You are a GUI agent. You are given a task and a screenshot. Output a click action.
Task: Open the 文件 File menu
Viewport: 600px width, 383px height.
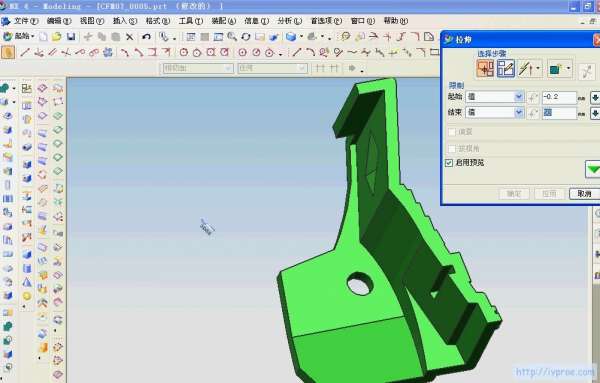tap(26, 21)
